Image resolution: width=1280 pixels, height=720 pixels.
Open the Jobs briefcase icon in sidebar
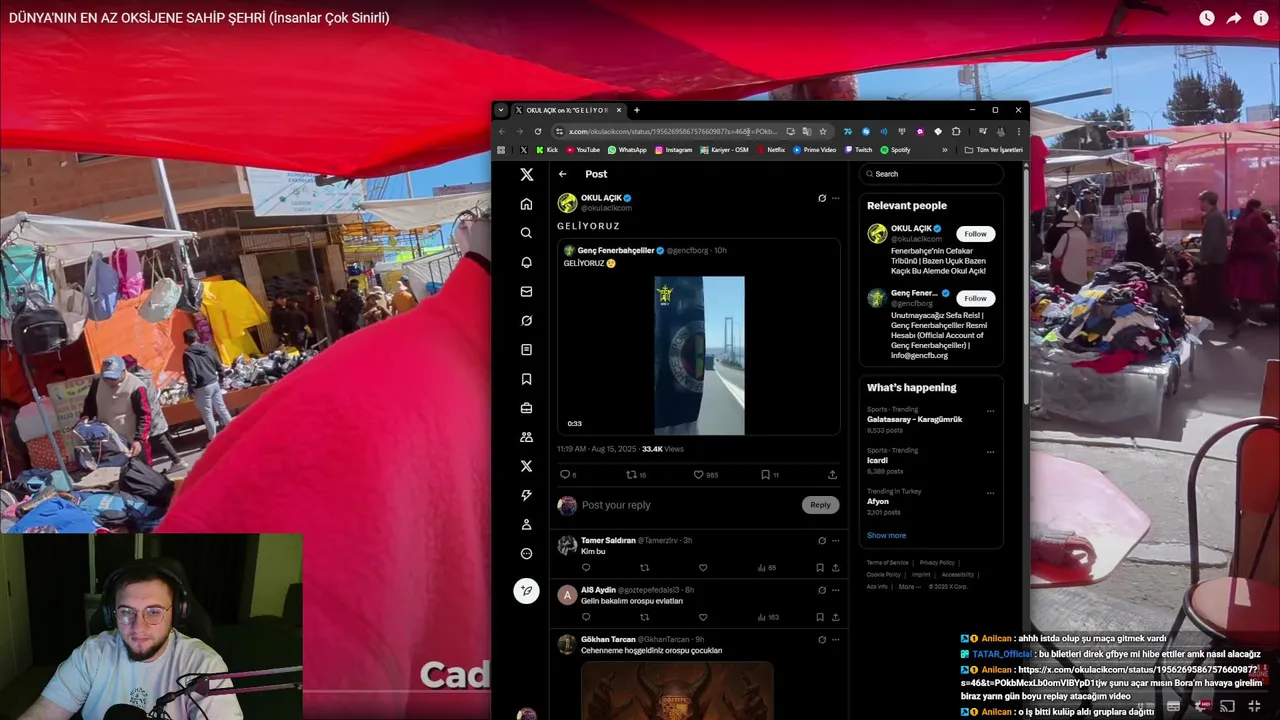coord(526,408)
